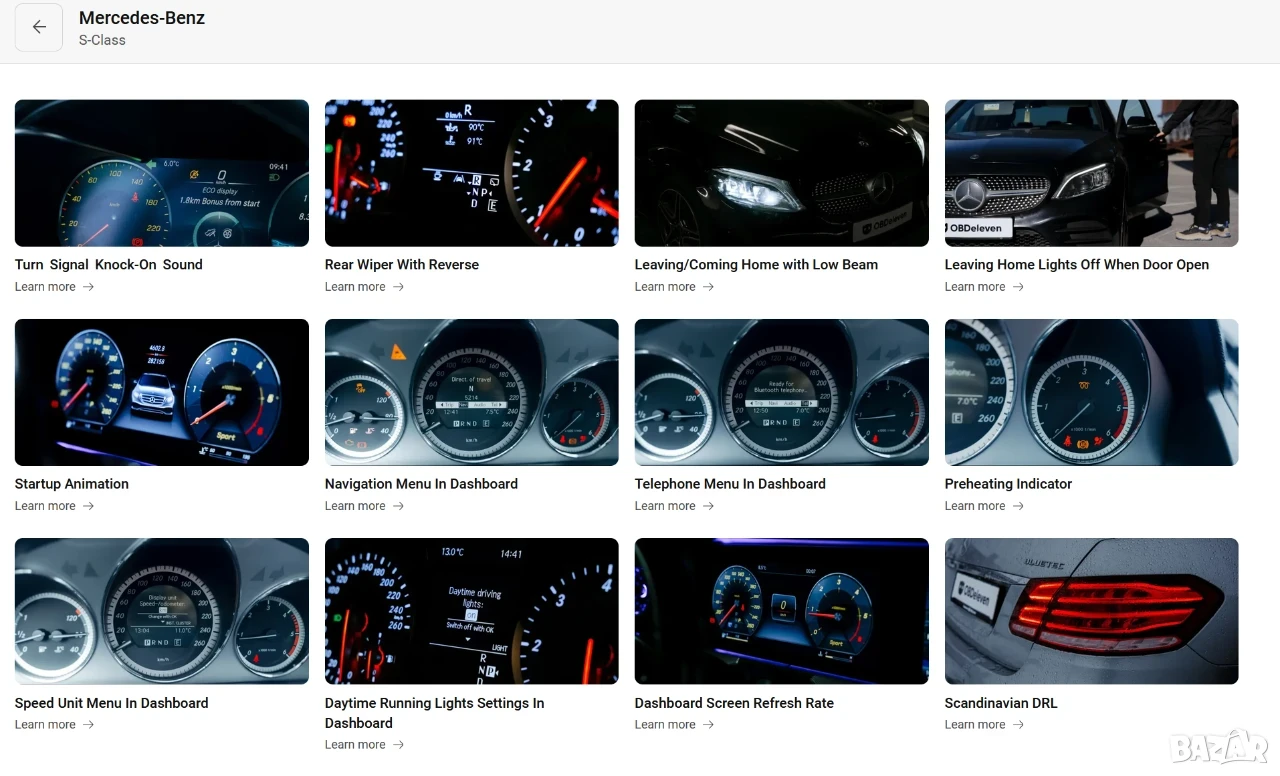Open the Speed Unit Menu In Dashboard image

162,611
